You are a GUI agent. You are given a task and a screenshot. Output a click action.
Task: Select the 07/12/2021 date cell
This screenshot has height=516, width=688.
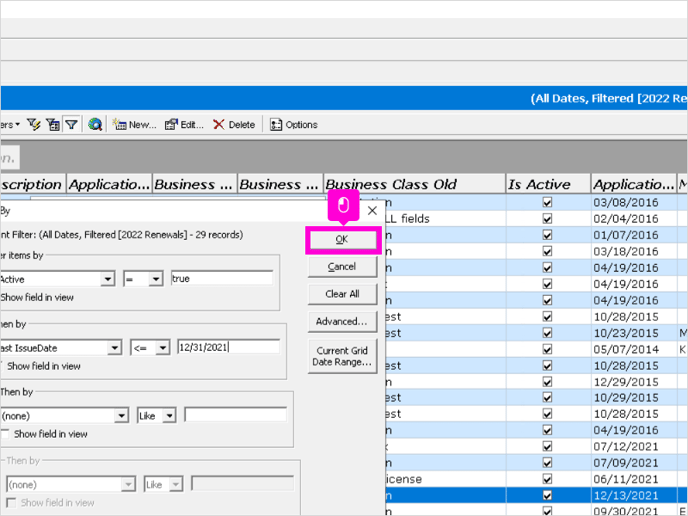coord(634,447)
